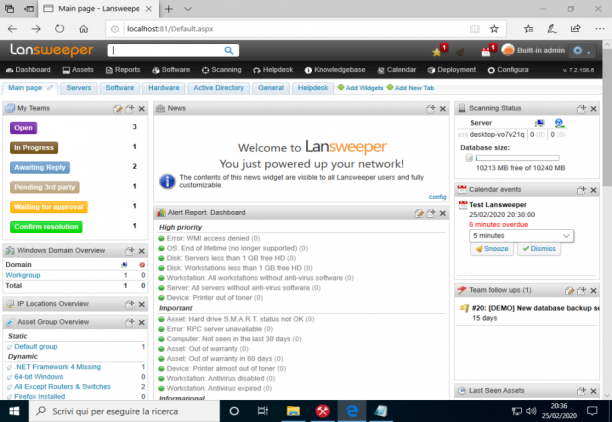Viewport: 612px width, 422px height.
Task: Click the pencil to rename Main page tab
Action: click(50, 88)
